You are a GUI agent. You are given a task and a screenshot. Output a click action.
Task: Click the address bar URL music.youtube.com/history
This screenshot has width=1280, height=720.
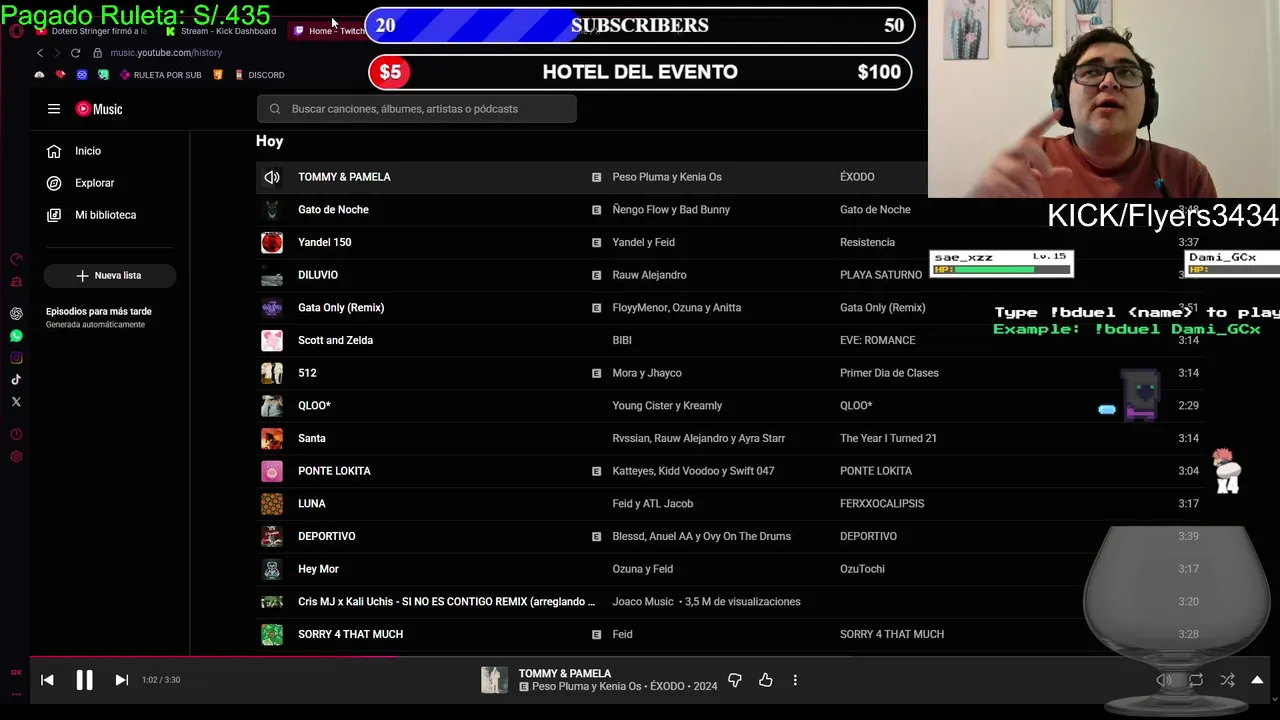pos(166,53)
